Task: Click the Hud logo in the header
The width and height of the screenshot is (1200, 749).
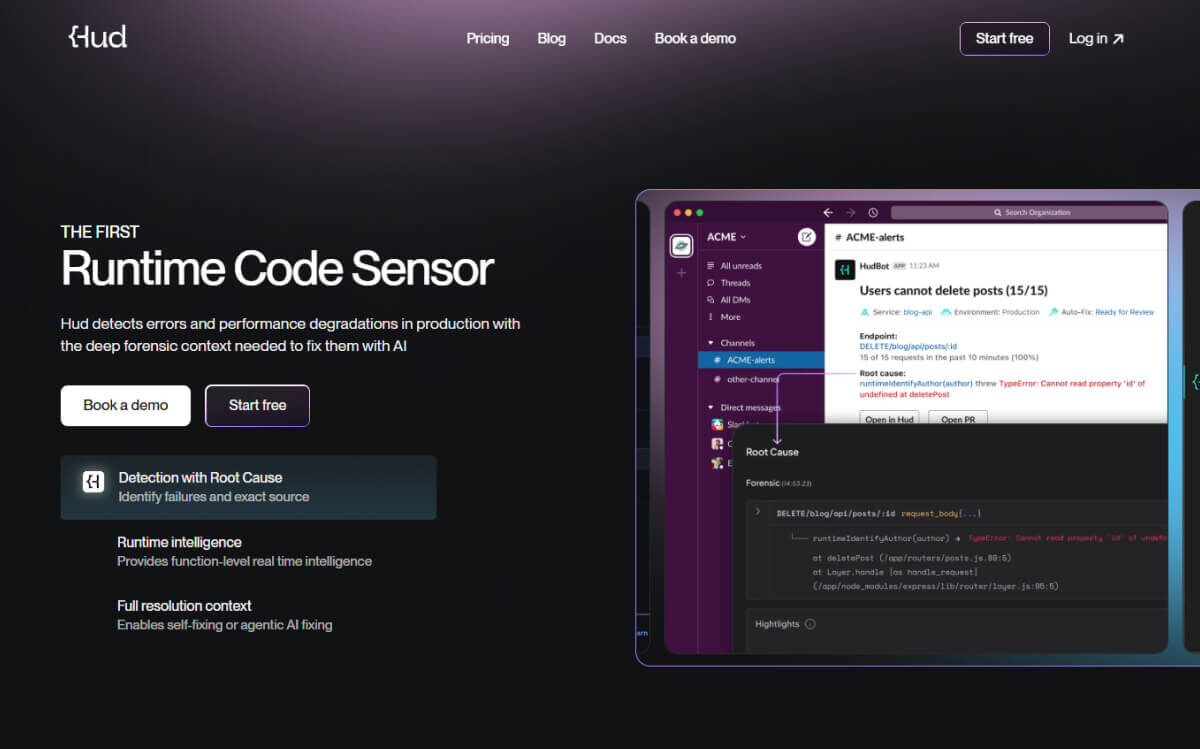Action: [98, 38]
